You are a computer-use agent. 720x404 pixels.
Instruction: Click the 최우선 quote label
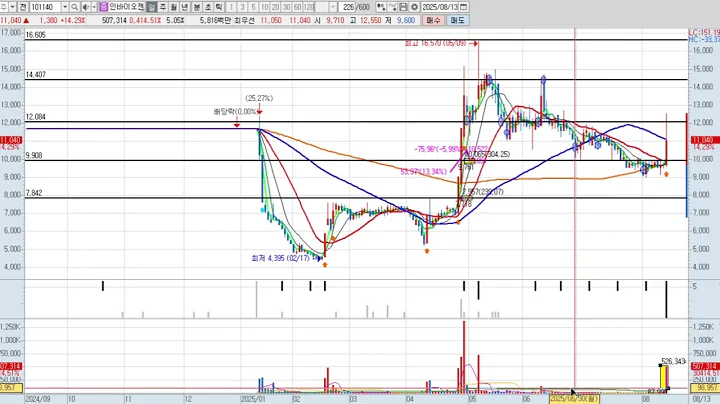[244, 20]
